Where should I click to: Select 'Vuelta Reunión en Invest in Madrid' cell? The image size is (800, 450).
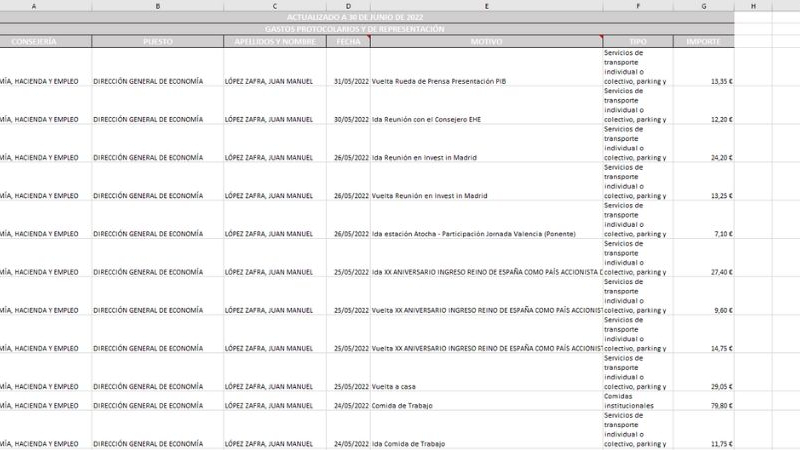click(x=487, y=182)
